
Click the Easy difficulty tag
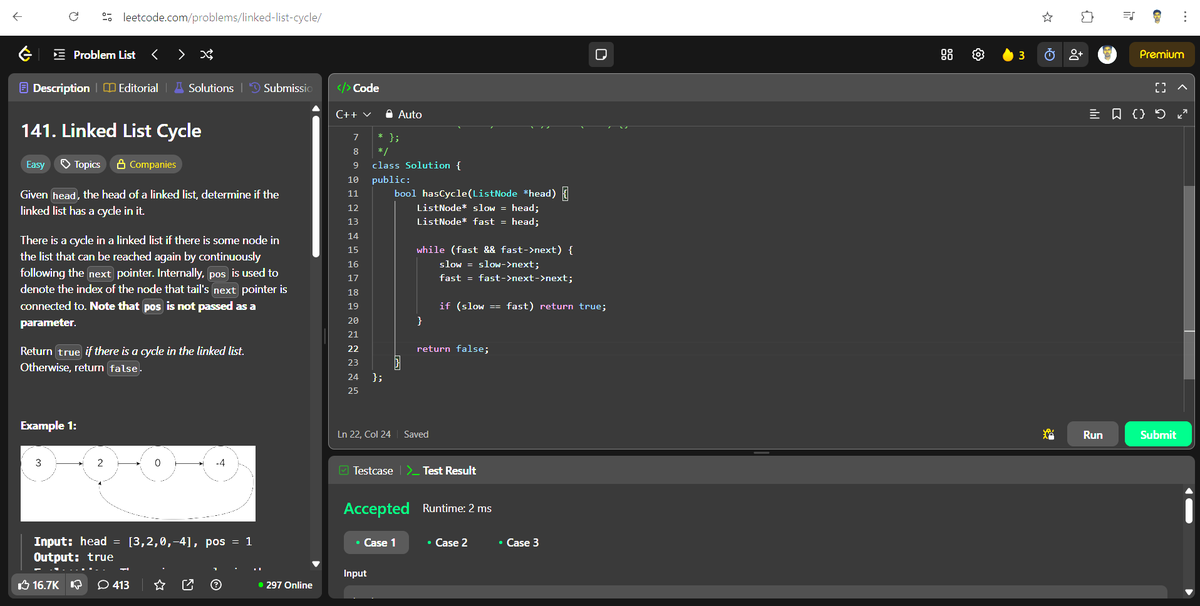[34, 164]
